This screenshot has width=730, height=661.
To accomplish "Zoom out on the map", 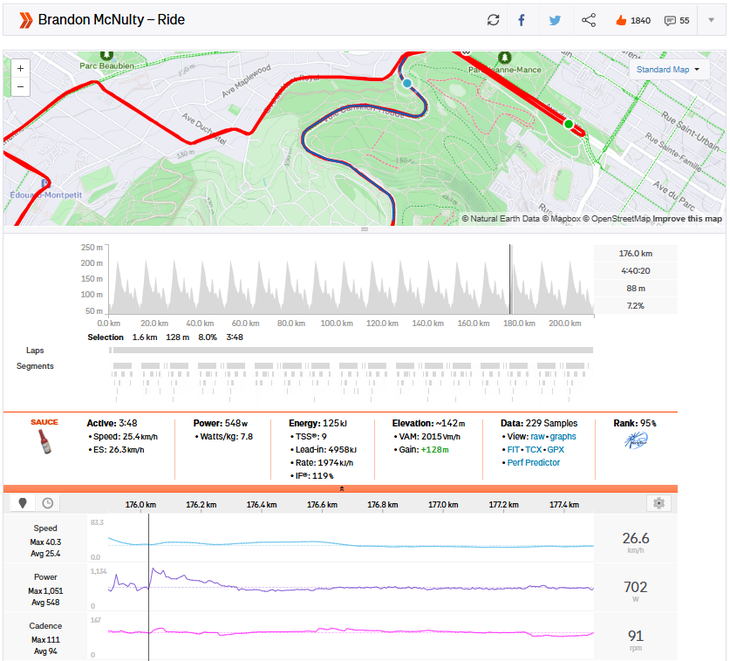I will pyautogui.click(x=21, y=87).
